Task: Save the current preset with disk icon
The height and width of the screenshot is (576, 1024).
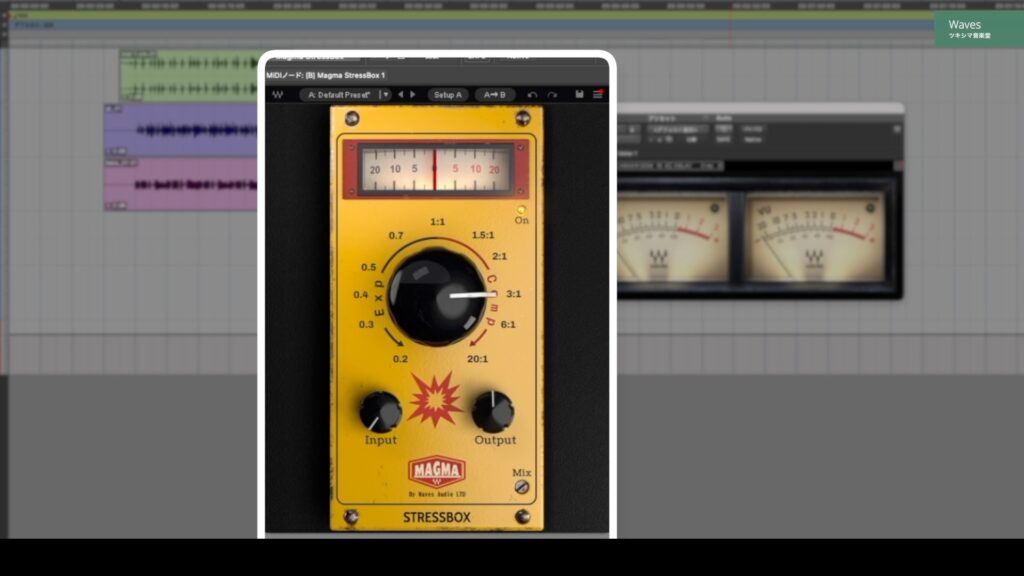Action: click(x=579, y=95)
